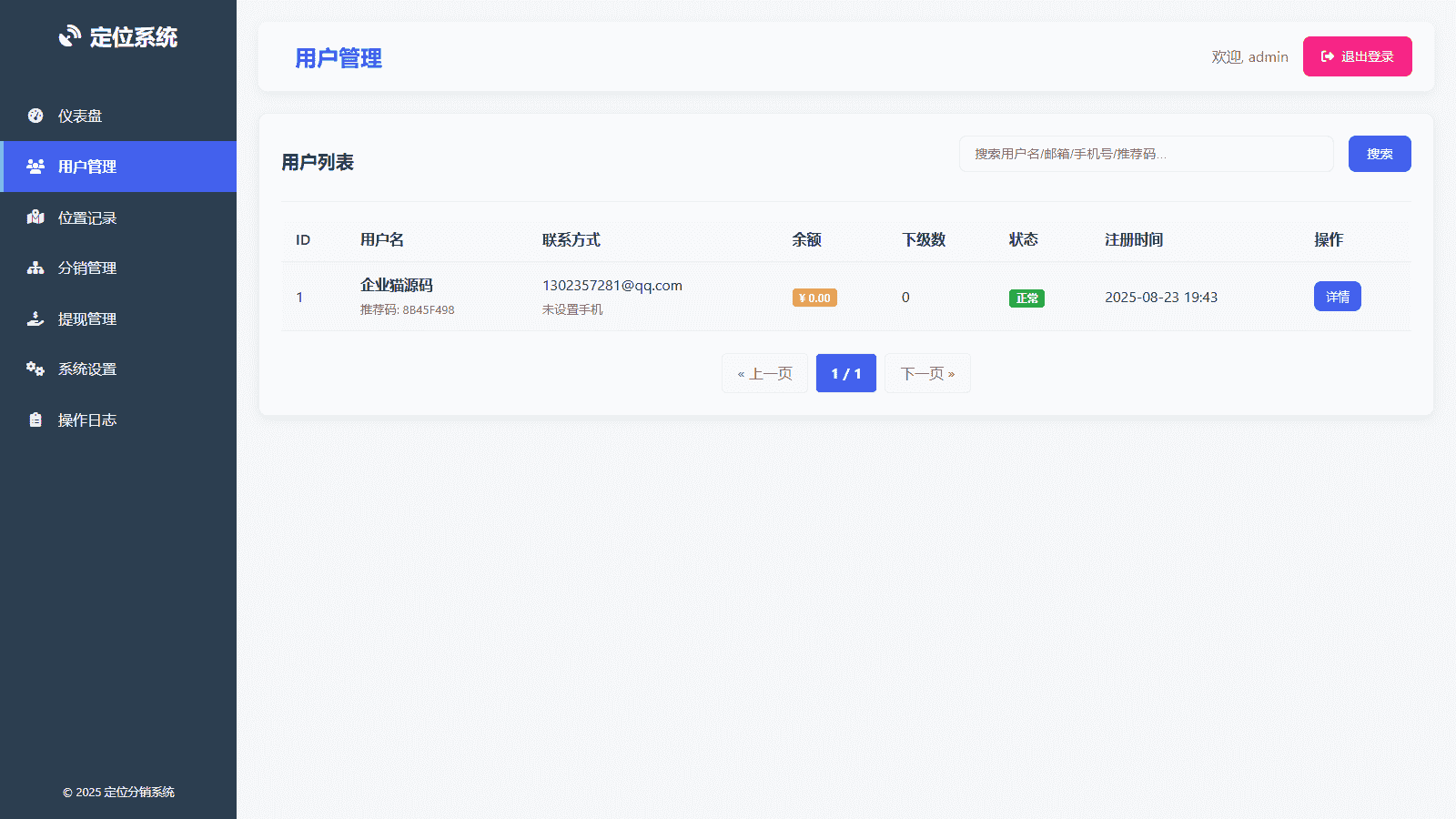Image resolution: width=1456 pixels, height=819 pixels.
Task: Click the map icon beside 位置记录
Action: point(35,217)
